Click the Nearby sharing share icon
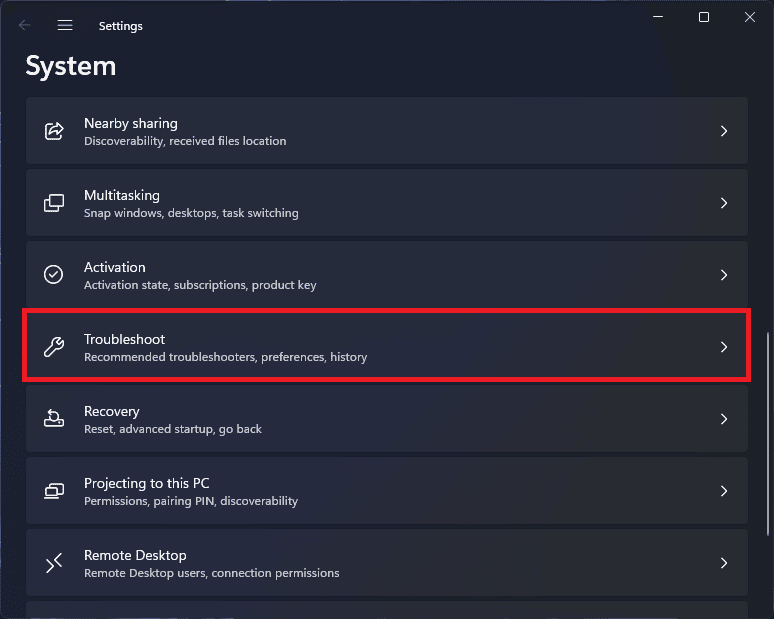The height and width of the screenshot is (619, 774). (x=54, y=131)
